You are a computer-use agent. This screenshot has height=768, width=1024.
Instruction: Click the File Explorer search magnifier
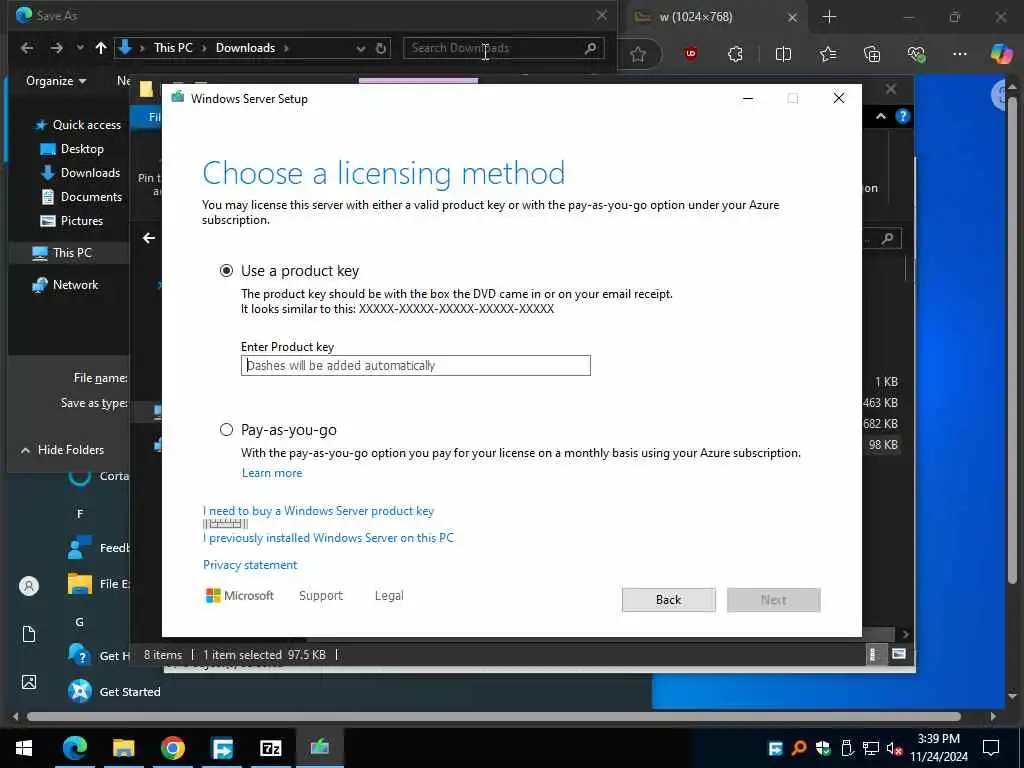[887, 239]
